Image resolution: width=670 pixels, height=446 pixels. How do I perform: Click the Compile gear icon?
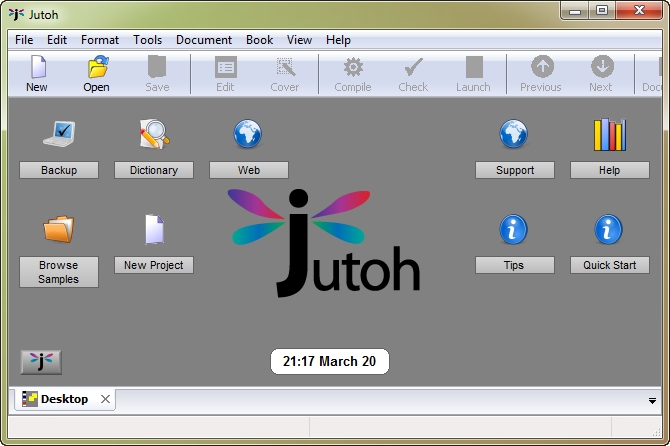(x=353, y=67)
